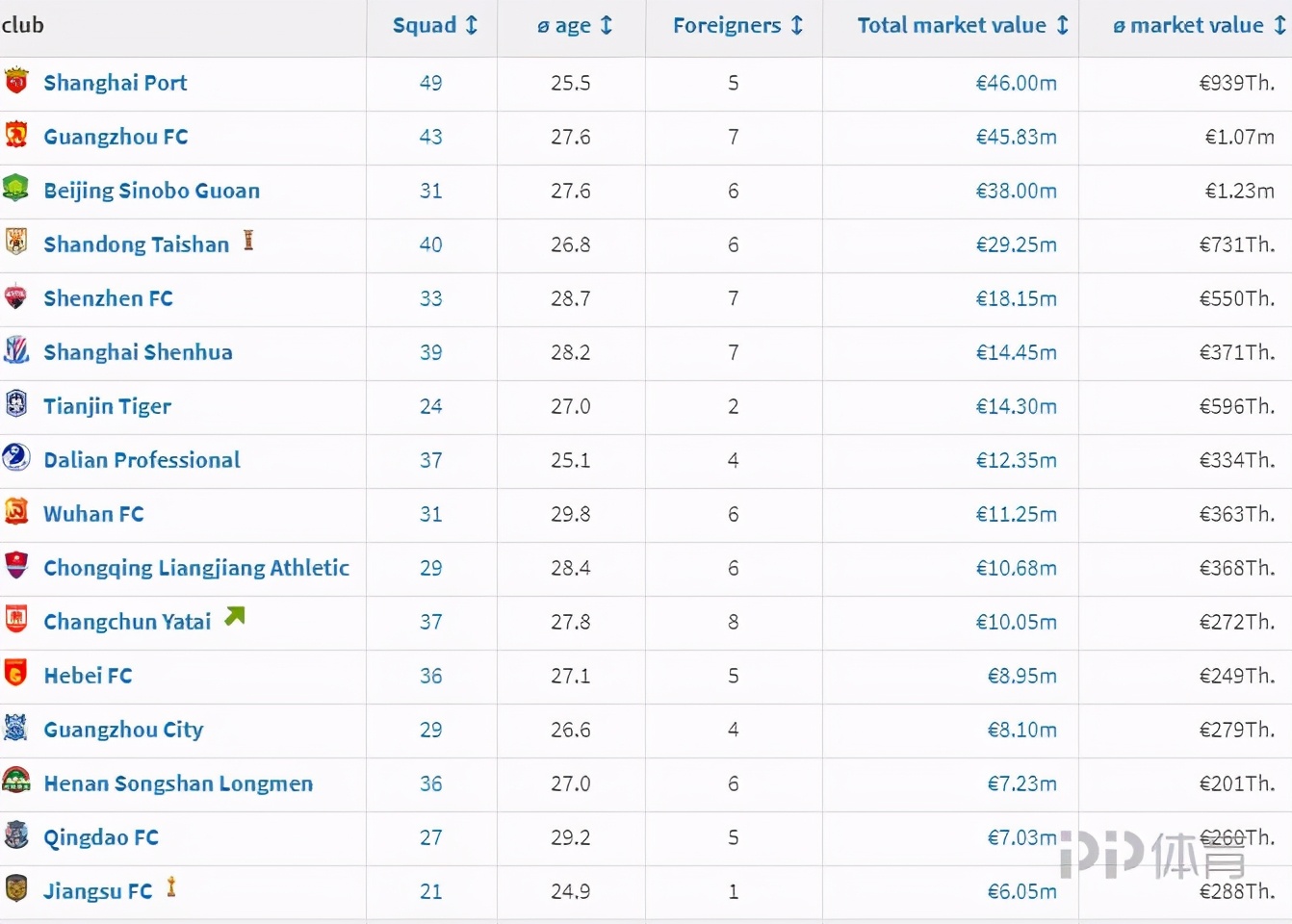The width and height of the screenshot is (1292, 924).
Task: Click the trophy icon beside Shandong Taishan
Action: pos(248,240)
